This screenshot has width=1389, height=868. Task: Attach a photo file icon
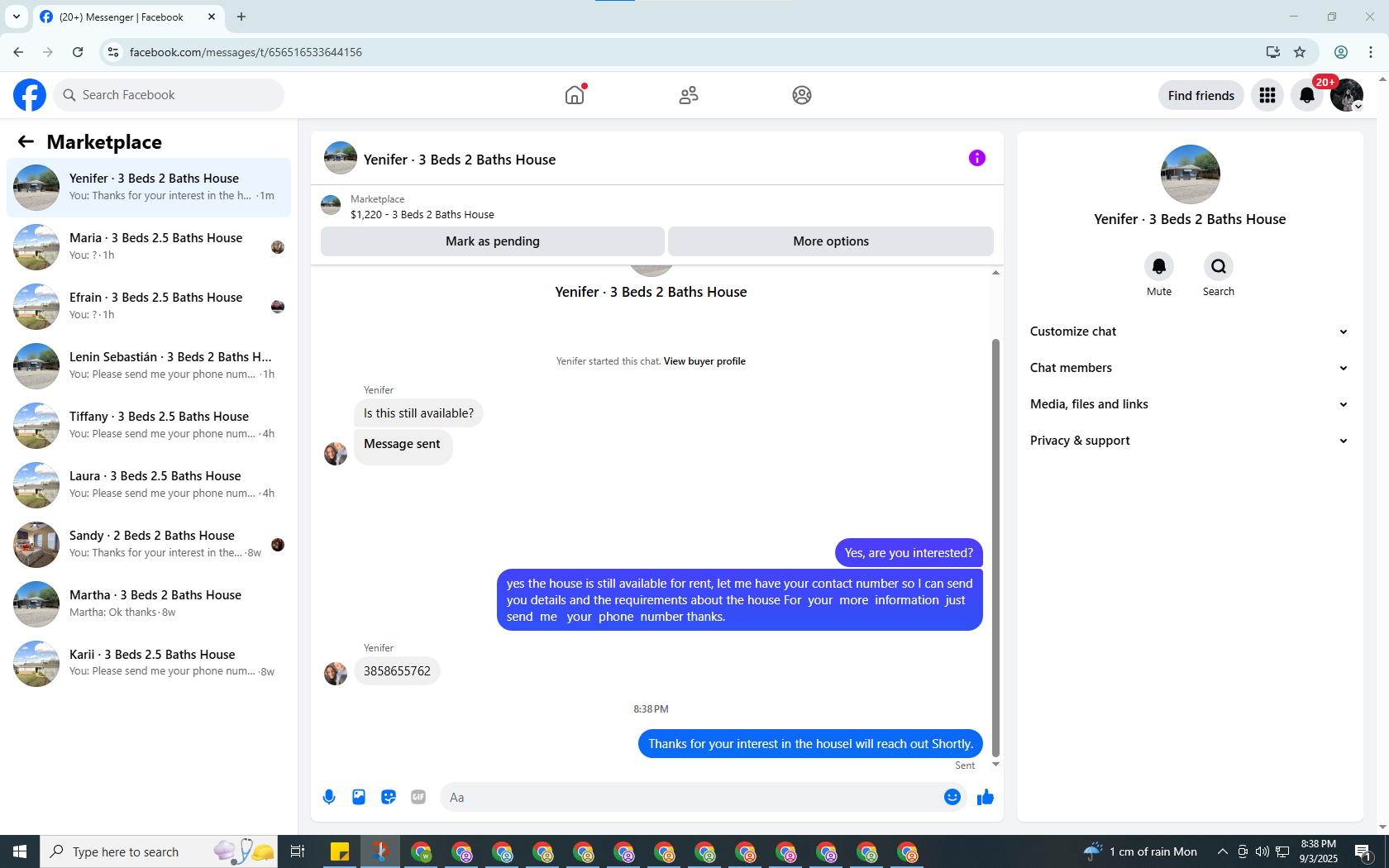click(x=359, y=797)
